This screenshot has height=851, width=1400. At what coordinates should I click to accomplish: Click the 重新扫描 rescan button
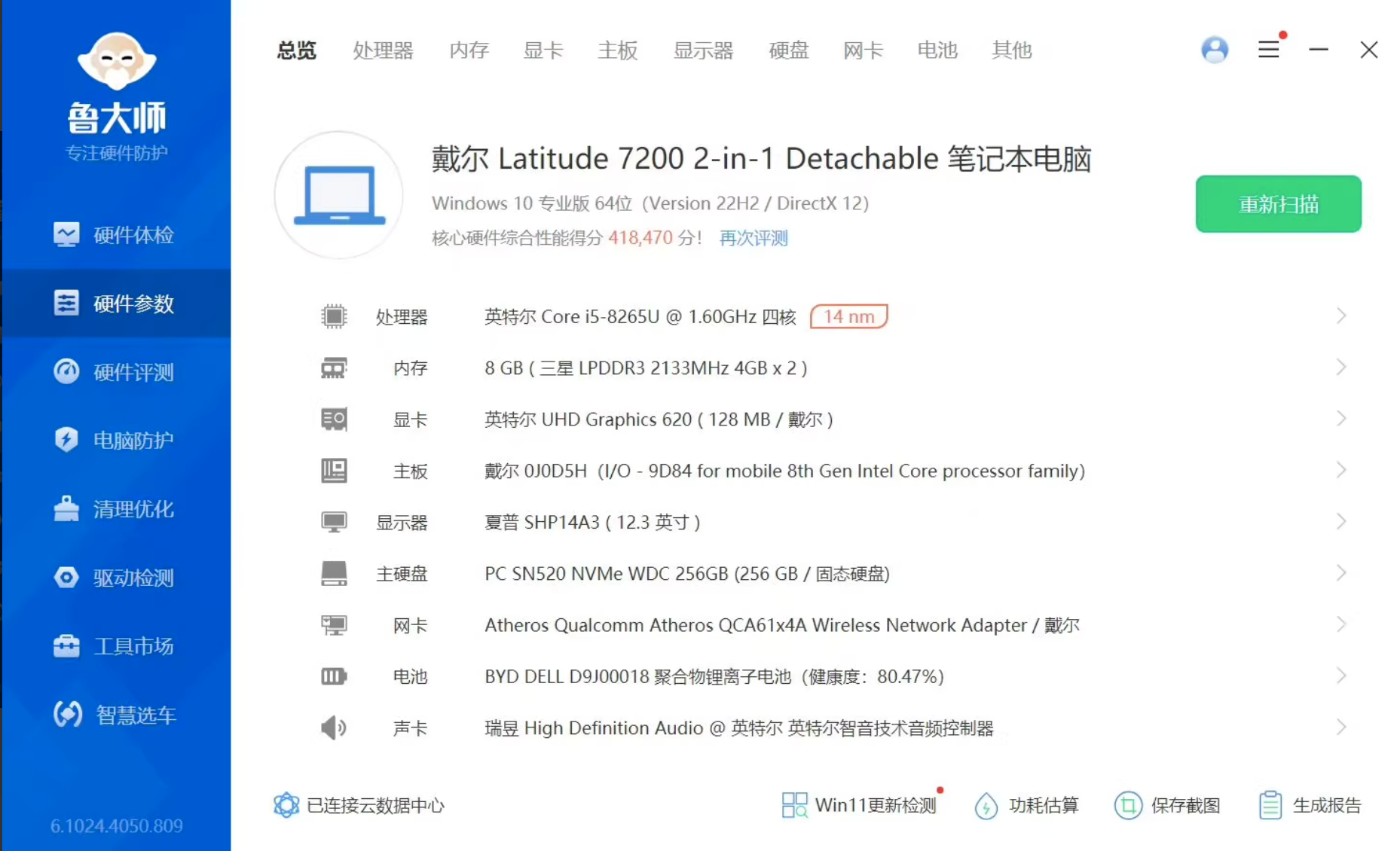1278,204
